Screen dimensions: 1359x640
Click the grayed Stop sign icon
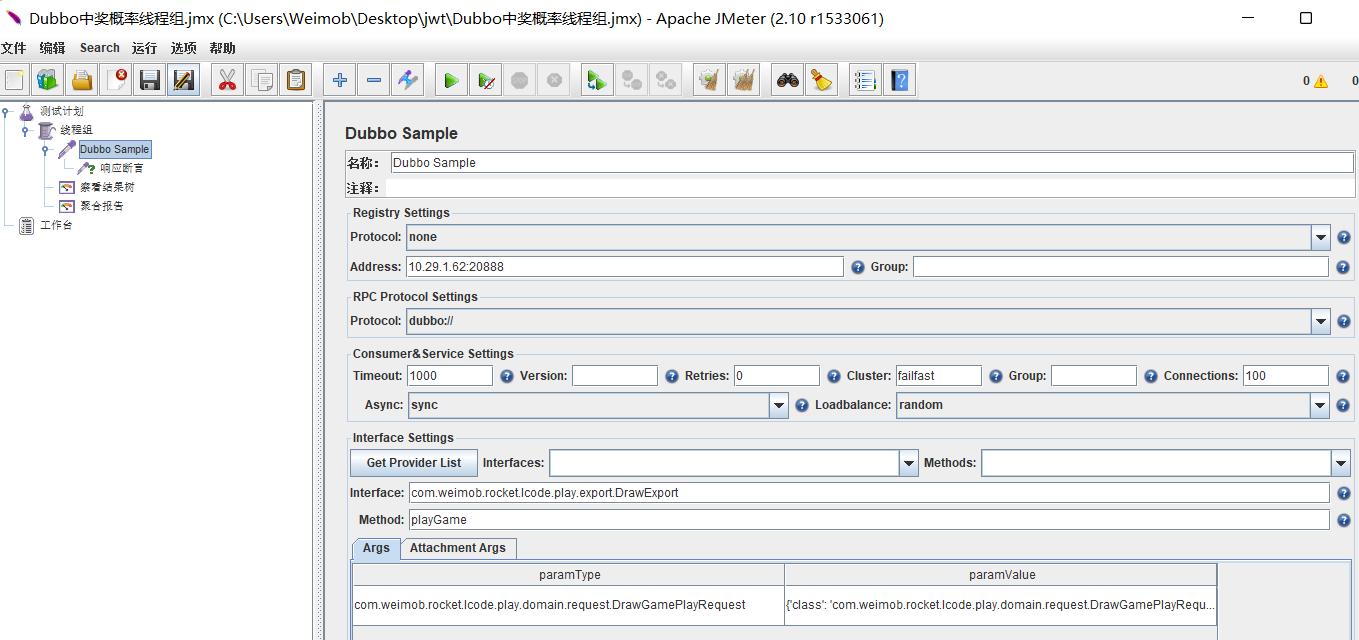coord(519,80)
